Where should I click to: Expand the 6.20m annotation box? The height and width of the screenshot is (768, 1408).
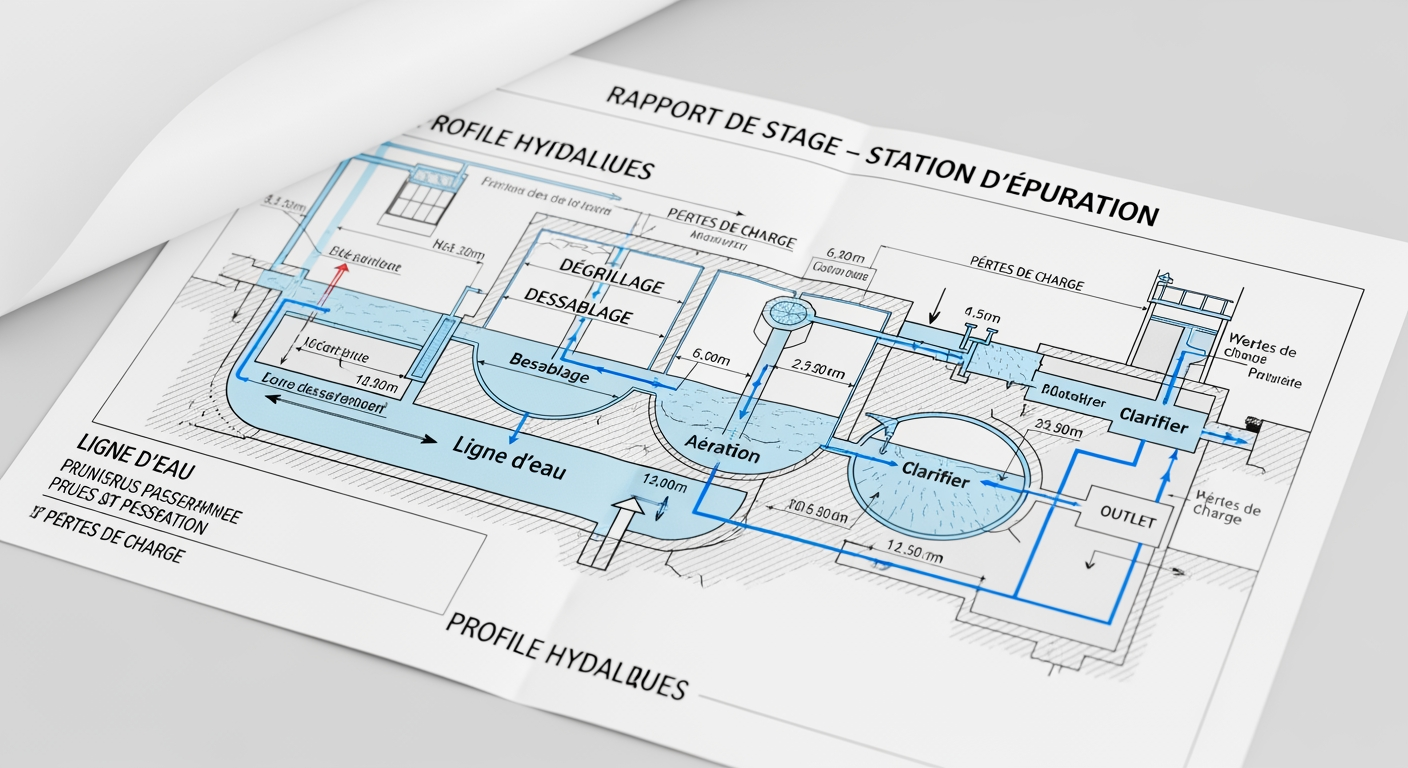click(x=845, y=256)
